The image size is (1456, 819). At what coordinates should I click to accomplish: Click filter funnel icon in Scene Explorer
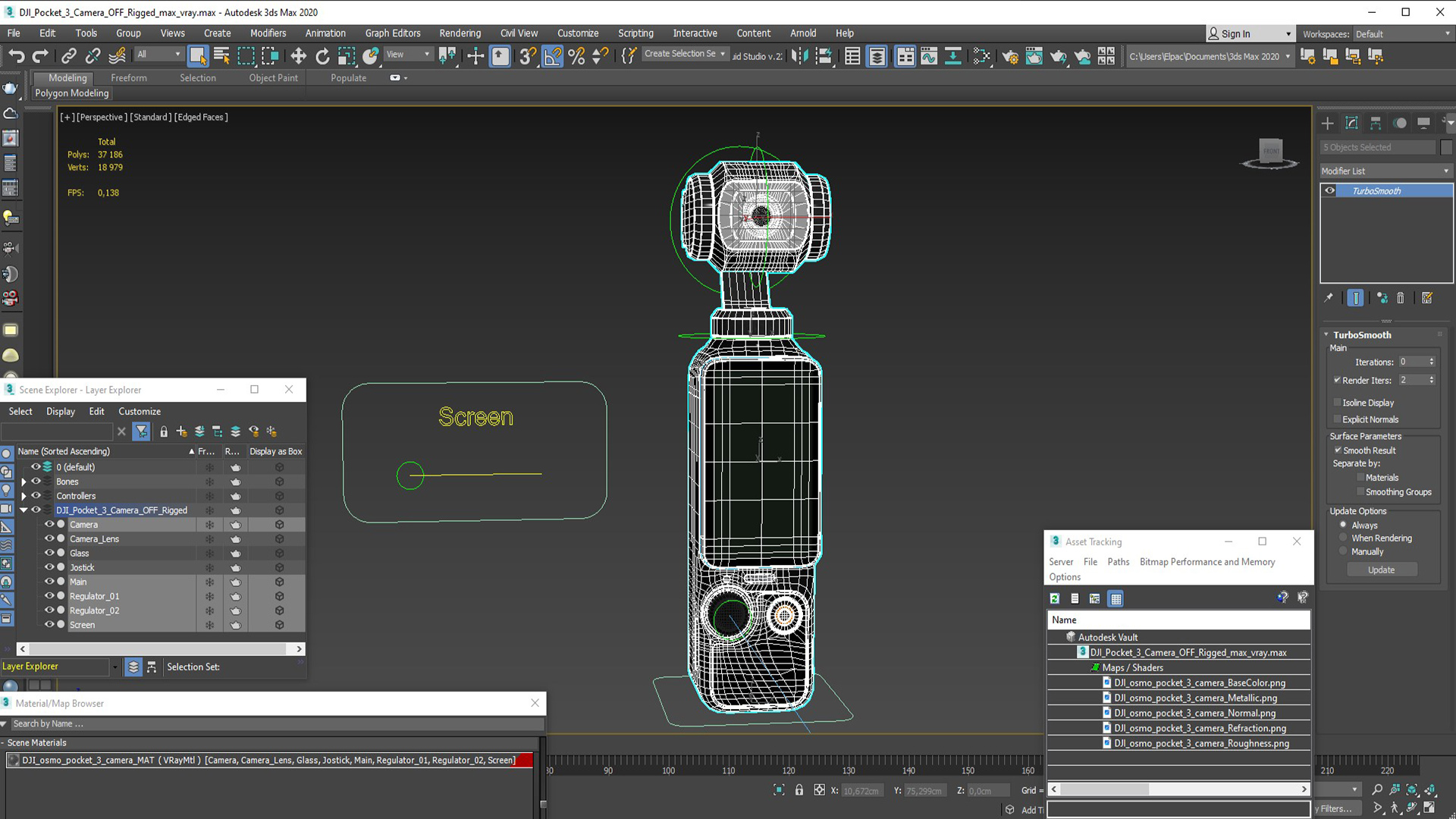coord(141,431)
